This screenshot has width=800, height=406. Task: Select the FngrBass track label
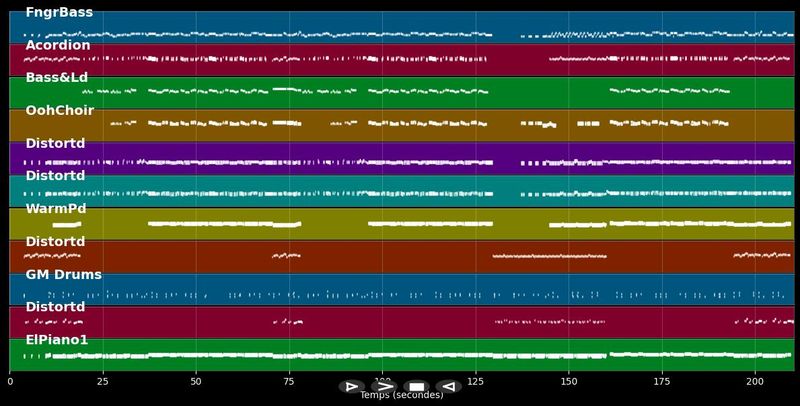pyautogui.click(x=59, y=12)
